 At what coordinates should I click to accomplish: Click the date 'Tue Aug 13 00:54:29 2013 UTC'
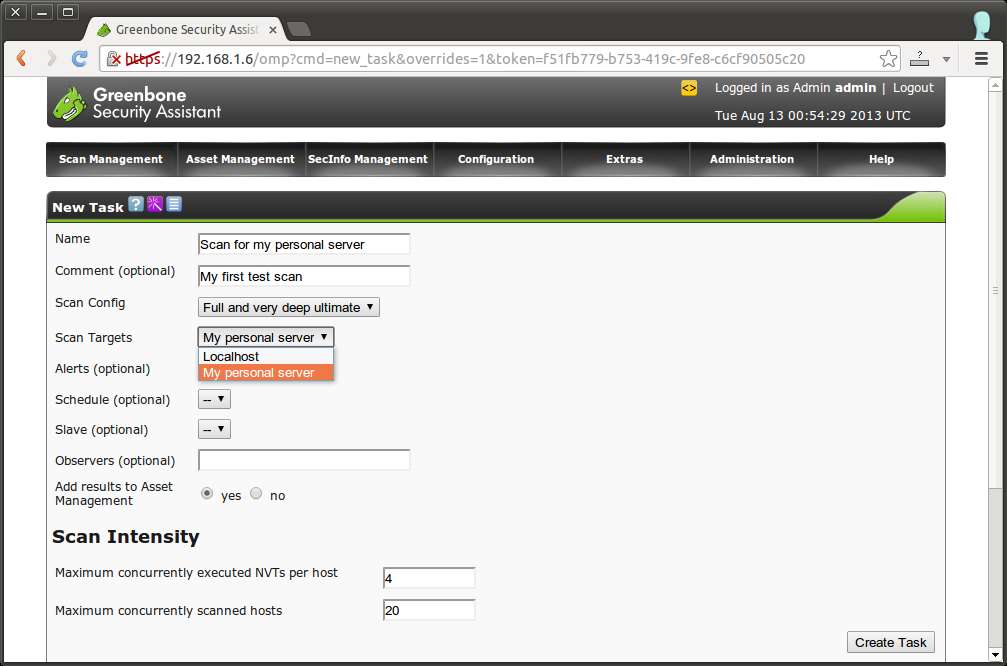[x=812, y=116]
